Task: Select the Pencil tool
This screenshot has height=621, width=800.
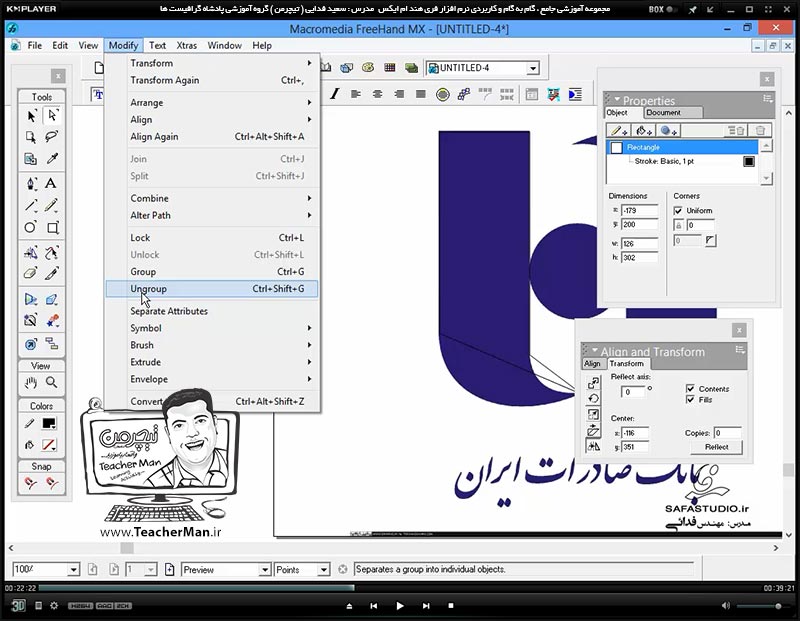Action: [x=52, y=206]
